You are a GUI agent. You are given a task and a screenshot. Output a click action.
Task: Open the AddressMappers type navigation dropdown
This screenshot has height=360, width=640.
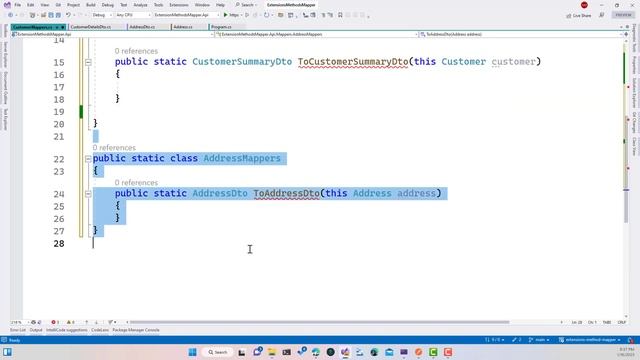316,34
